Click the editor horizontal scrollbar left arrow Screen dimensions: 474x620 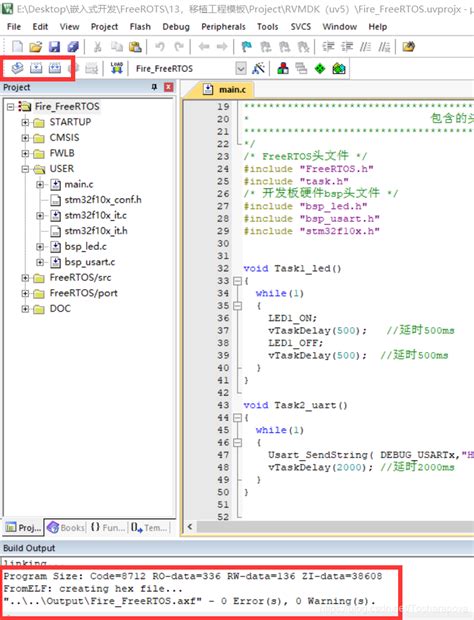[x=190, y=527]
